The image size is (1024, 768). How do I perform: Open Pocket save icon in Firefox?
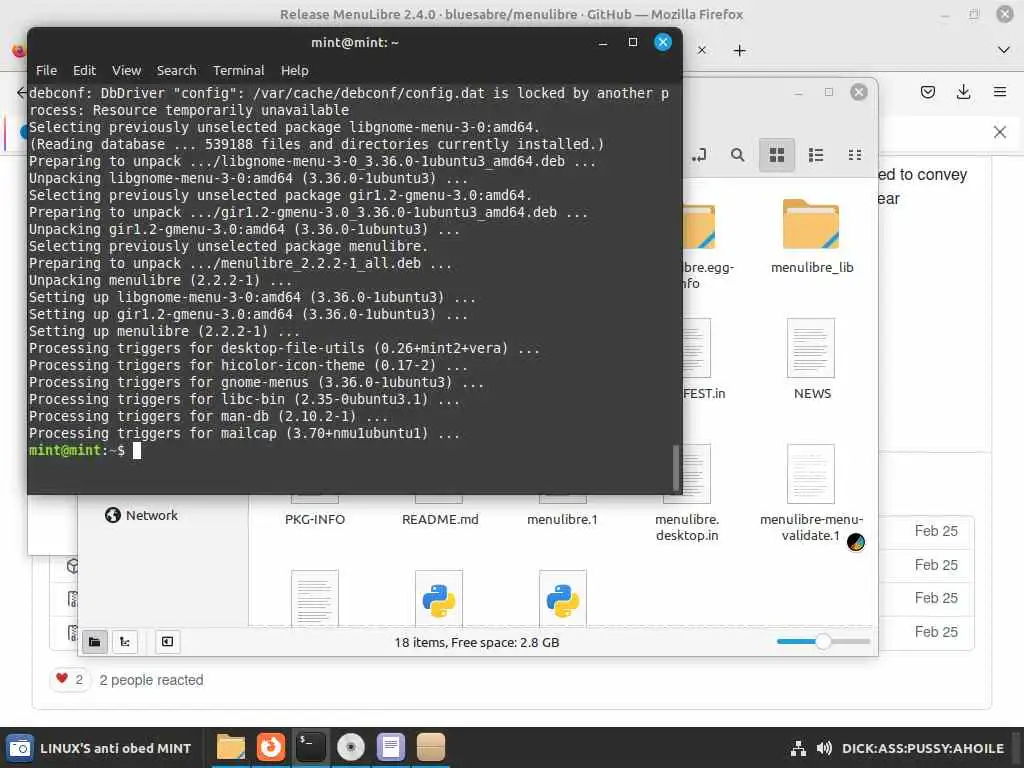(927, 92)
